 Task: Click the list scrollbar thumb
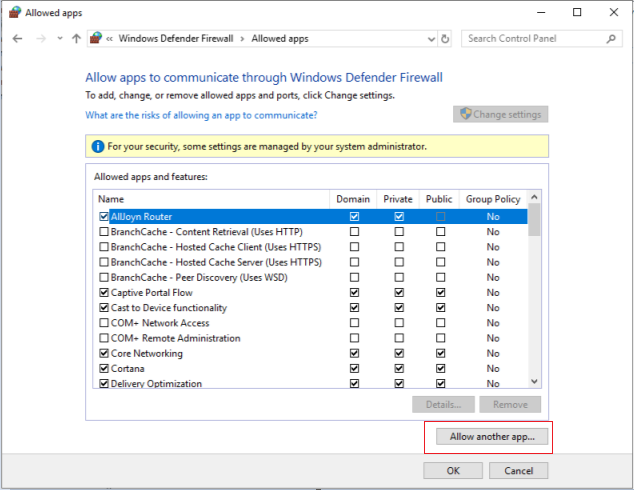534,220
